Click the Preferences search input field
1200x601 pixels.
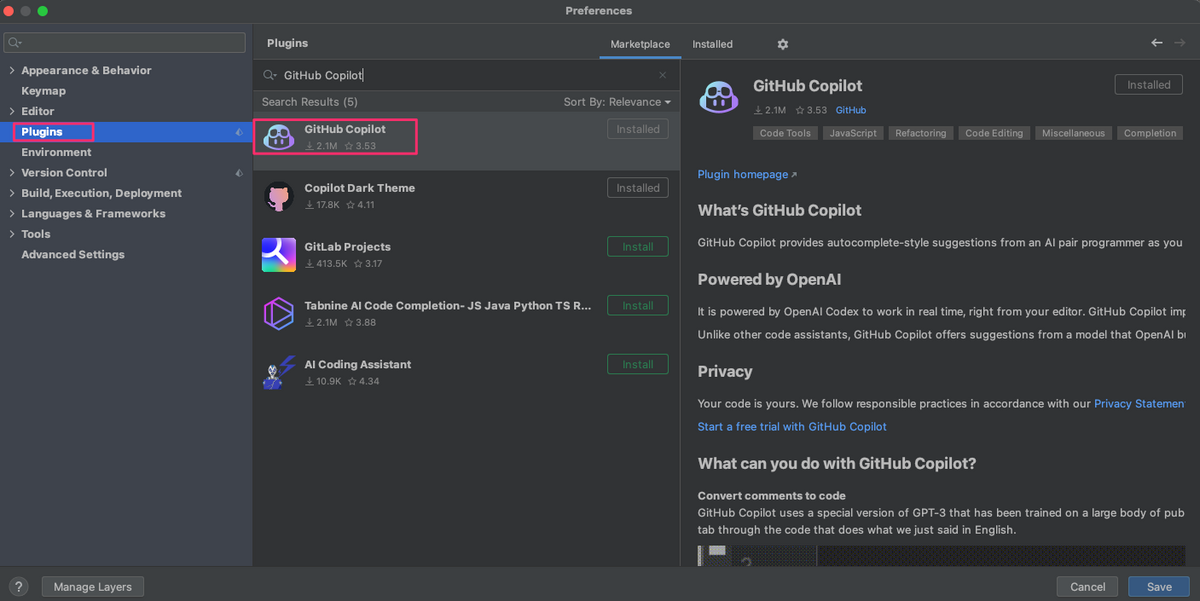pos(124,42)
